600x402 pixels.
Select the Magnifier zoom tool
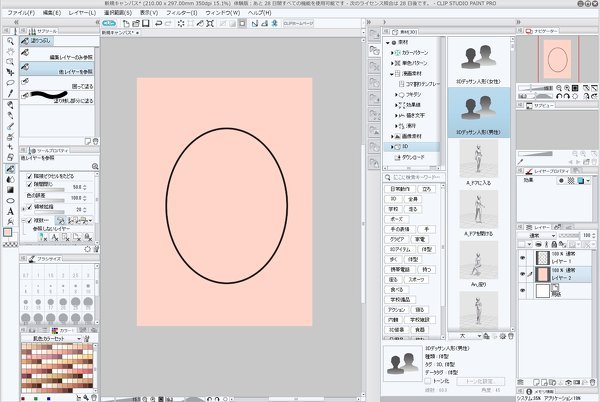10,43
